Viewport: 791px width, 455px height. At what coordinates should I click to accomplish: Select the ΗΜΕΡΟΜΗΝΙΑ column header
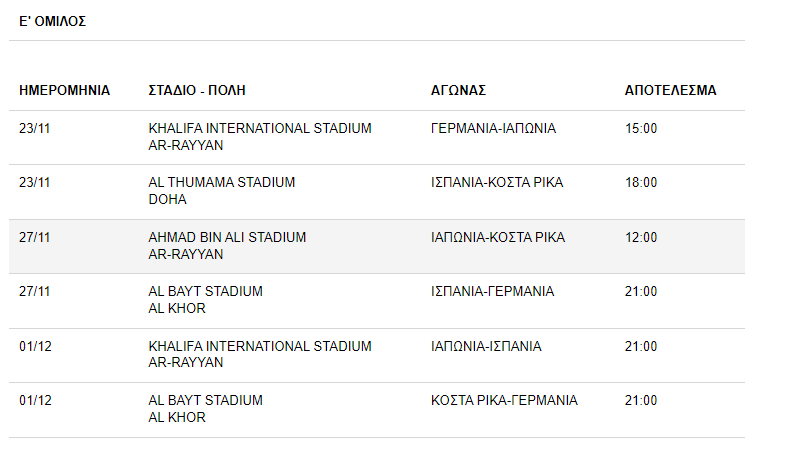(x=65, y=90)
